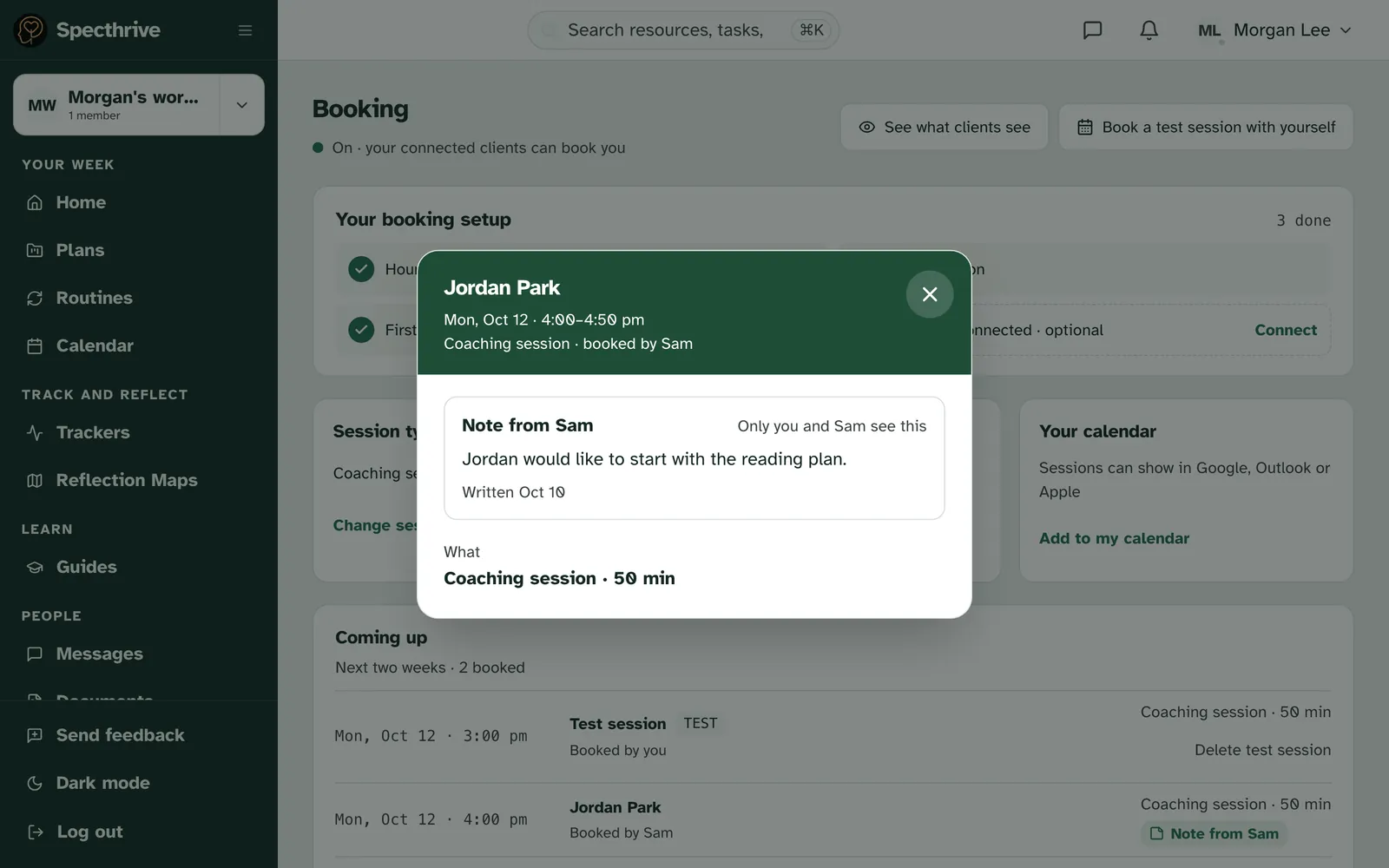1389x868 pixels.
Task: Click the Connect link for calendar
Action: click(1286, 330)
